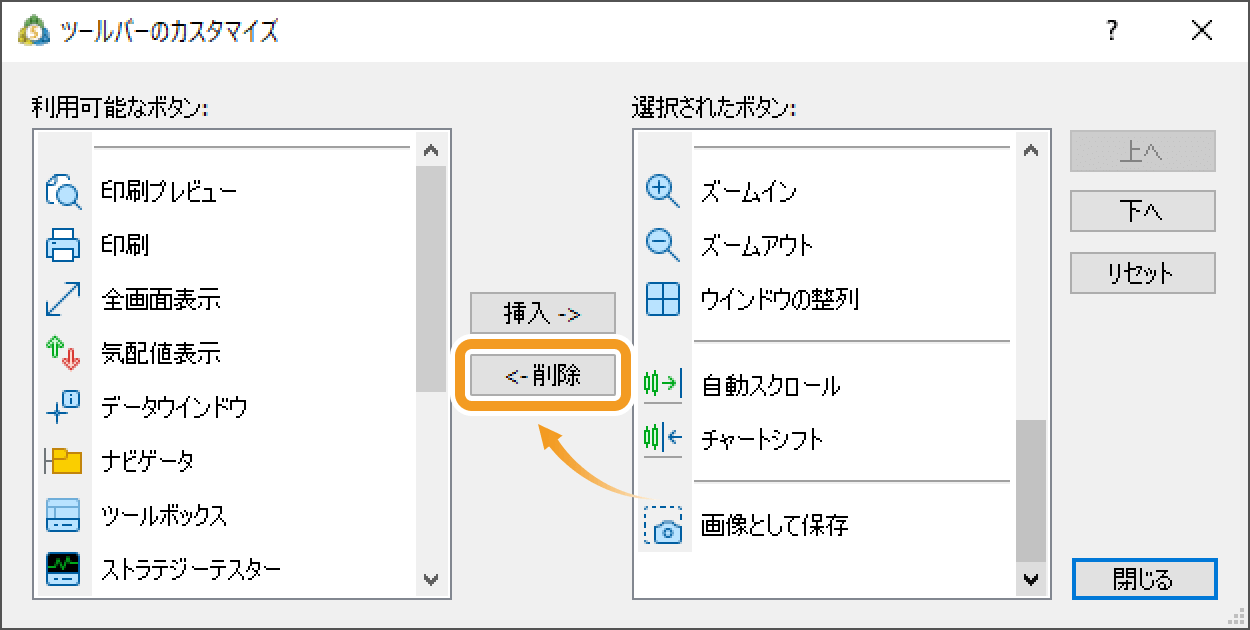Select 気配値表示 text in the list

(161, 353)
